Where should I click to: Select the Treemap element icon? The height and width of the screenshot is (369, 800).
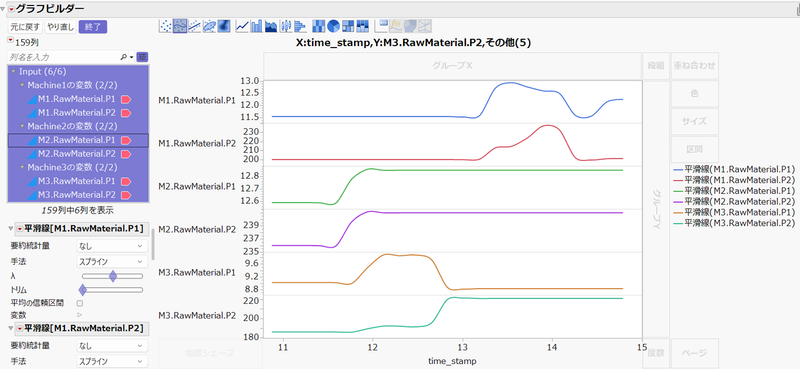point(348,26)
